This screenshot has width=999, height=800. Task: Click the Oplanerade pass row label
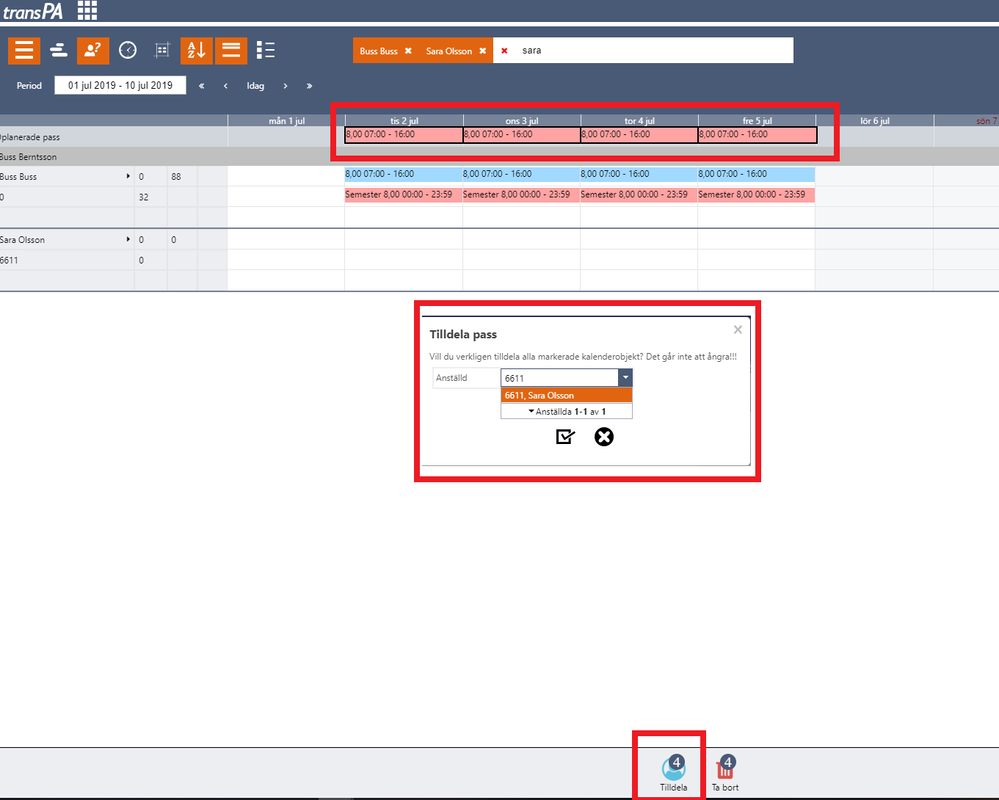[x=30, y=137]
